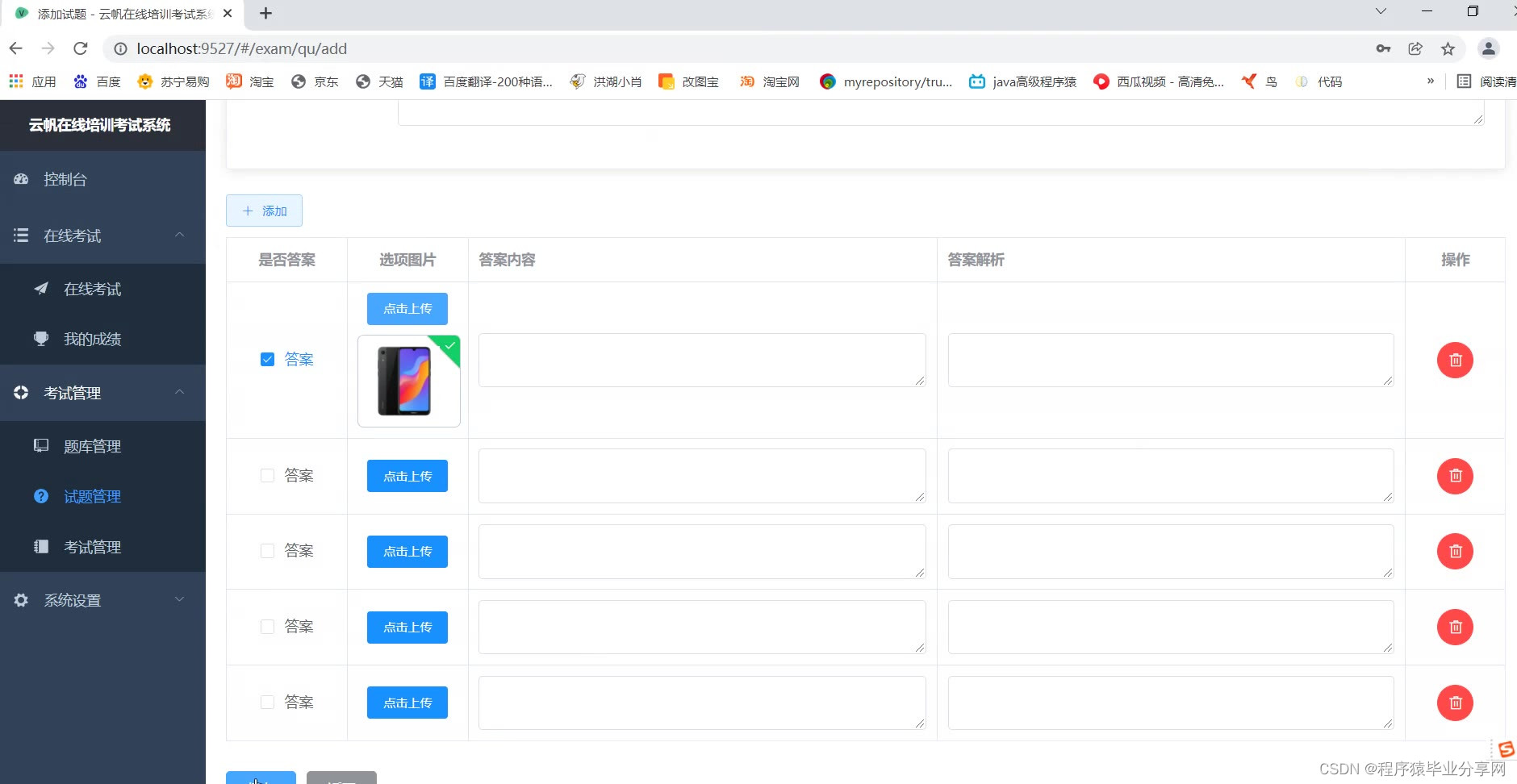This screenshot has height=784, width=1517.
Task: Reload the page with the refresh icon
Action: [81, 48]
